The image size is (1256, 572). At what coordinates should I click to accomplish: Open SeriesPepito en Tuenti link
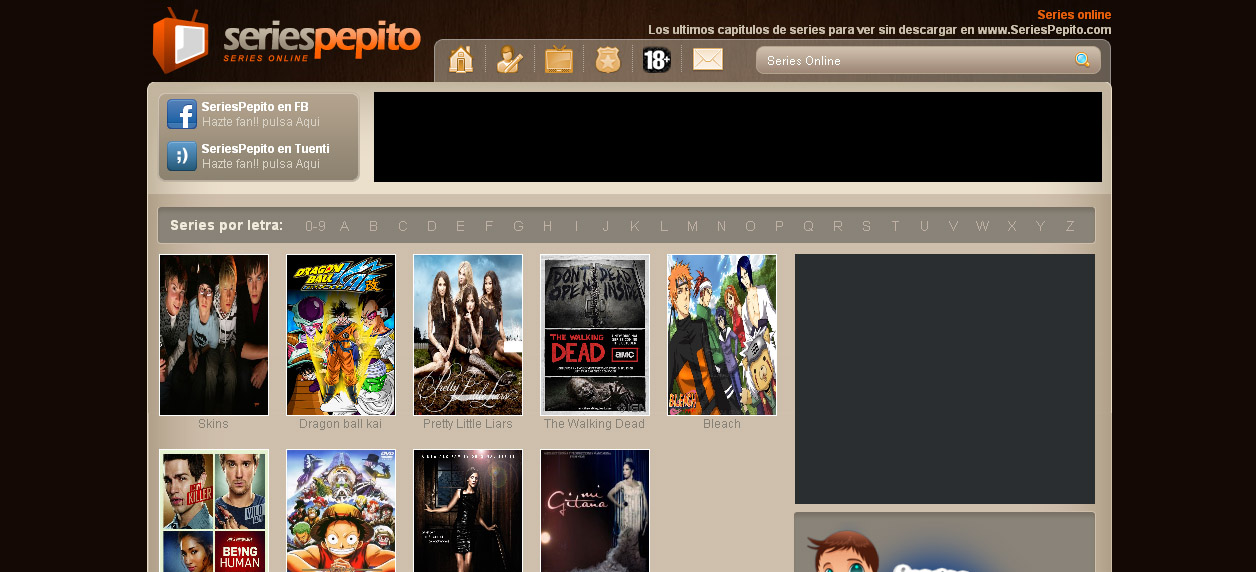click(265, 149)
